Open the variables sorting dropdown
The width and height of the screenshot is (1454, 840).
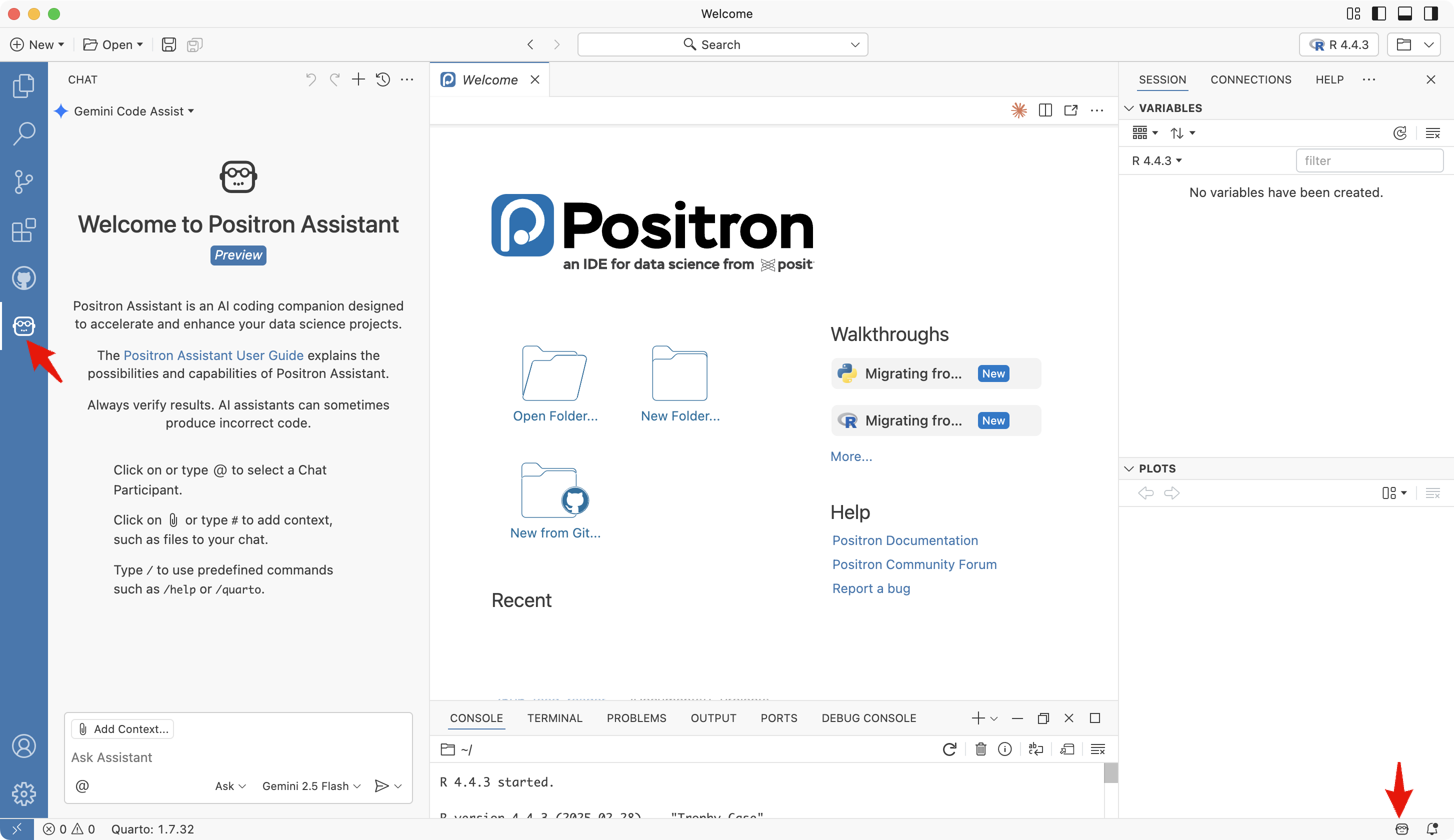(1182, 133)
